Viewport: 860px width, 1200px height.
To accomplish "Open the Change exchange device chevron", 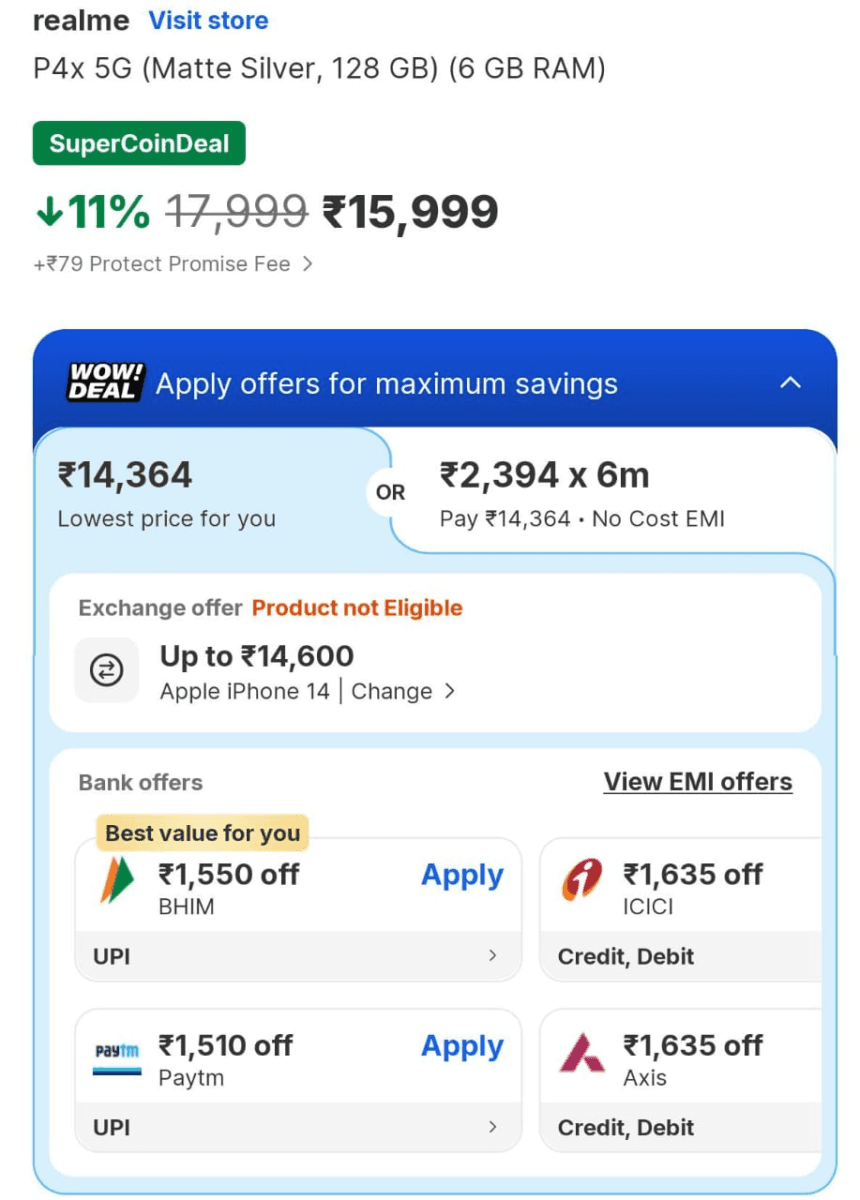I will 449,691.
